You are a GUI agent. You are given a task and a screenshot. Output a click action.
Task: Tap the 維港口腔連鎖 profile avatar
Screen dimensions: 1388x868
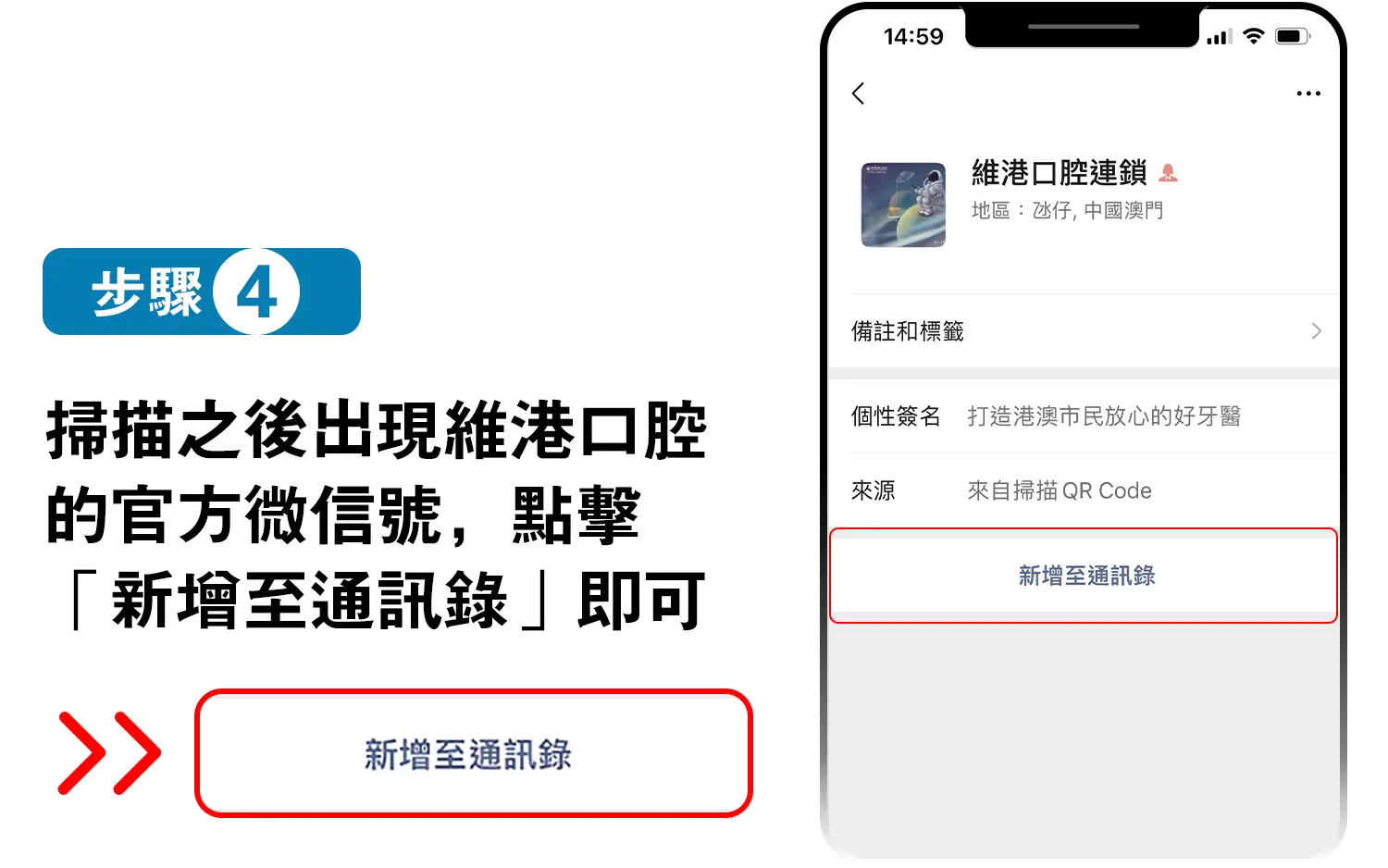click(x=903, y=205)
